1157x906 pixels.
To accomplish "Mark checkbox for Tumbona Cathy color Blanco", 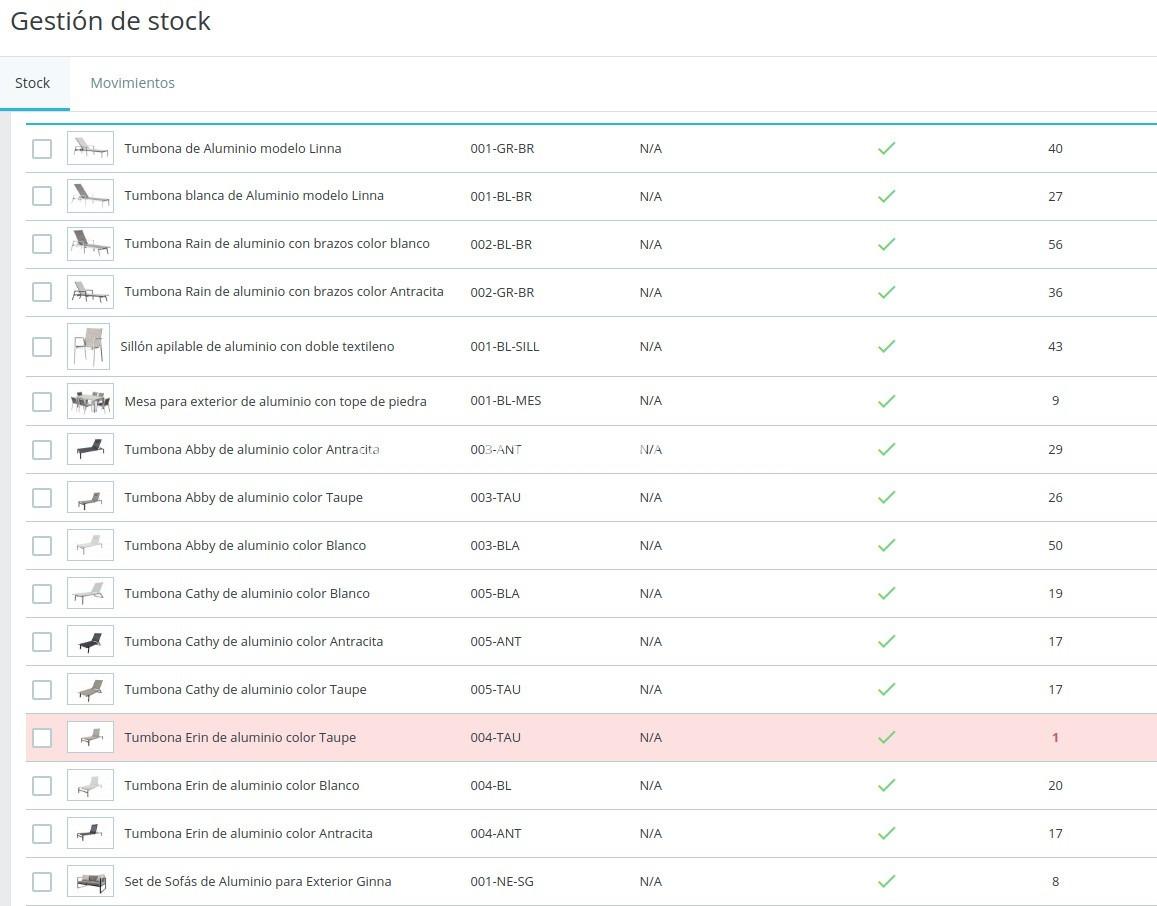I will (42, 594).
